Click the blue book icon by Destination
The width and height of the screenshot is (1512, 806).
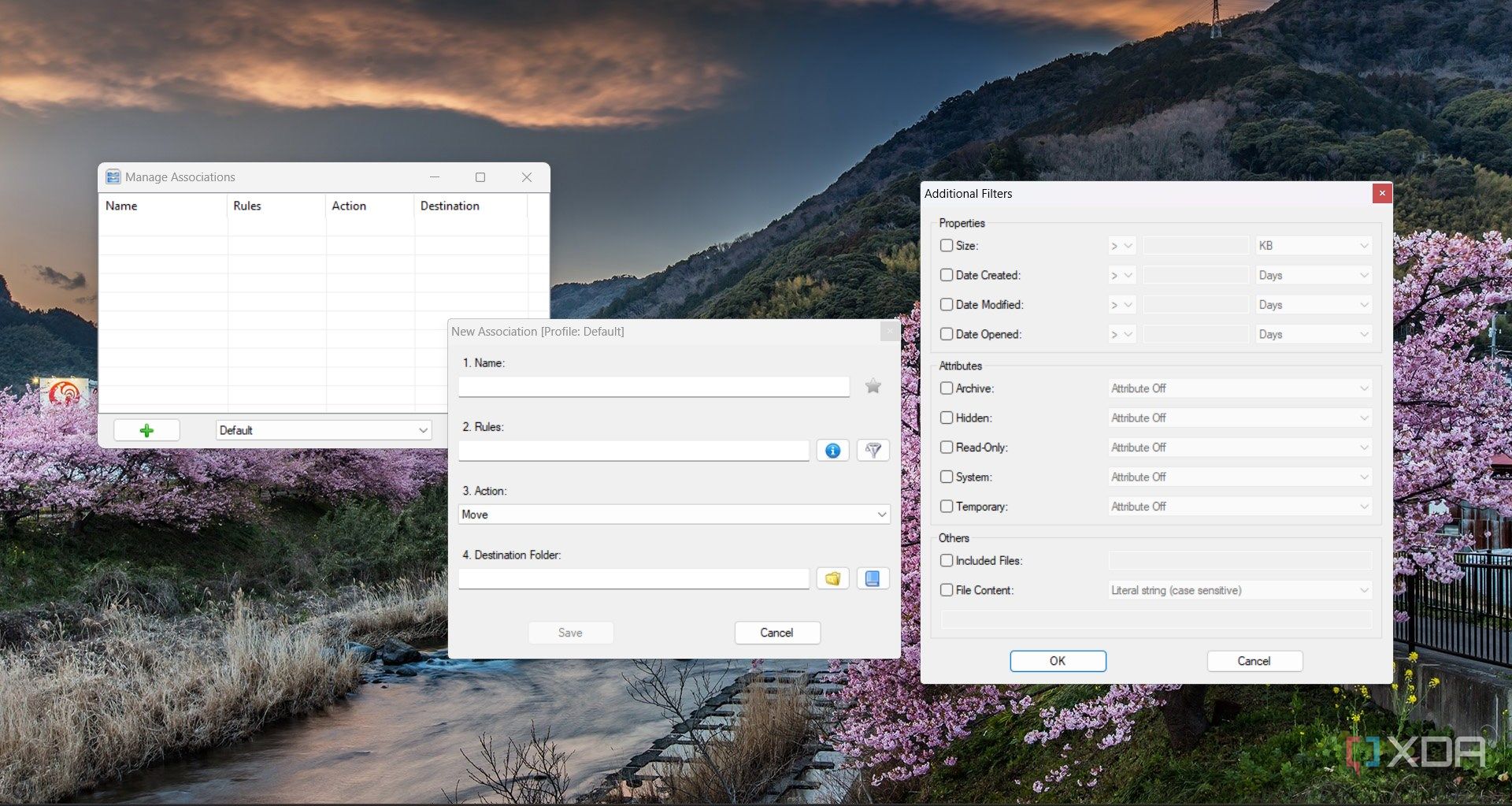(873, 578)
